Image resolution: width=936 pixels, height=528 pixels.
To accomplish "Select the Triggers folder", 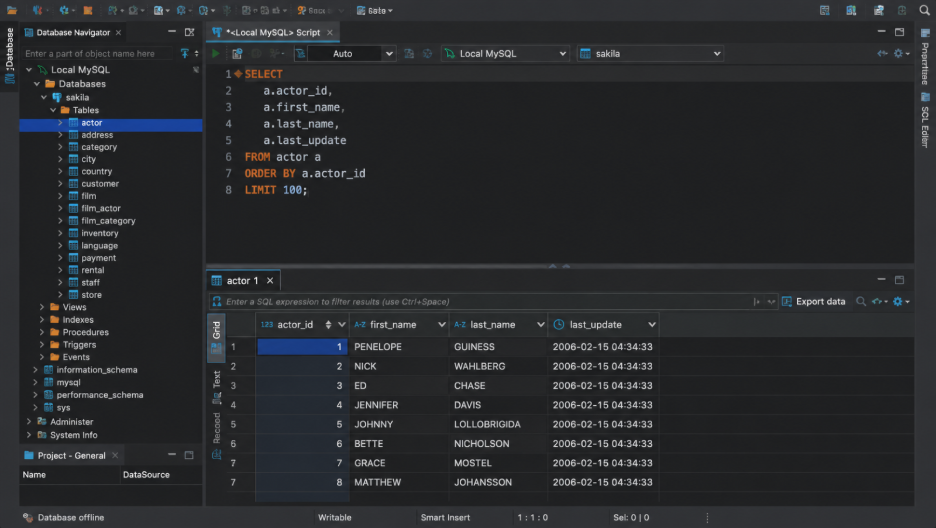I will pyautogui.click(x=79, y=345).
